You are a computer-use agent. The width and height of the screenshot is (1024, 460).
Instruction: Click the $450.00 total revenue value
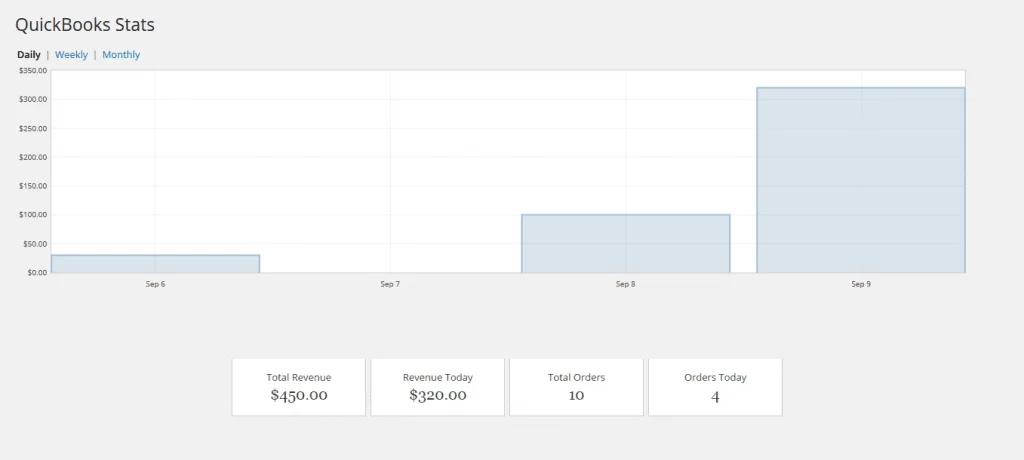(x=299, y=395)
